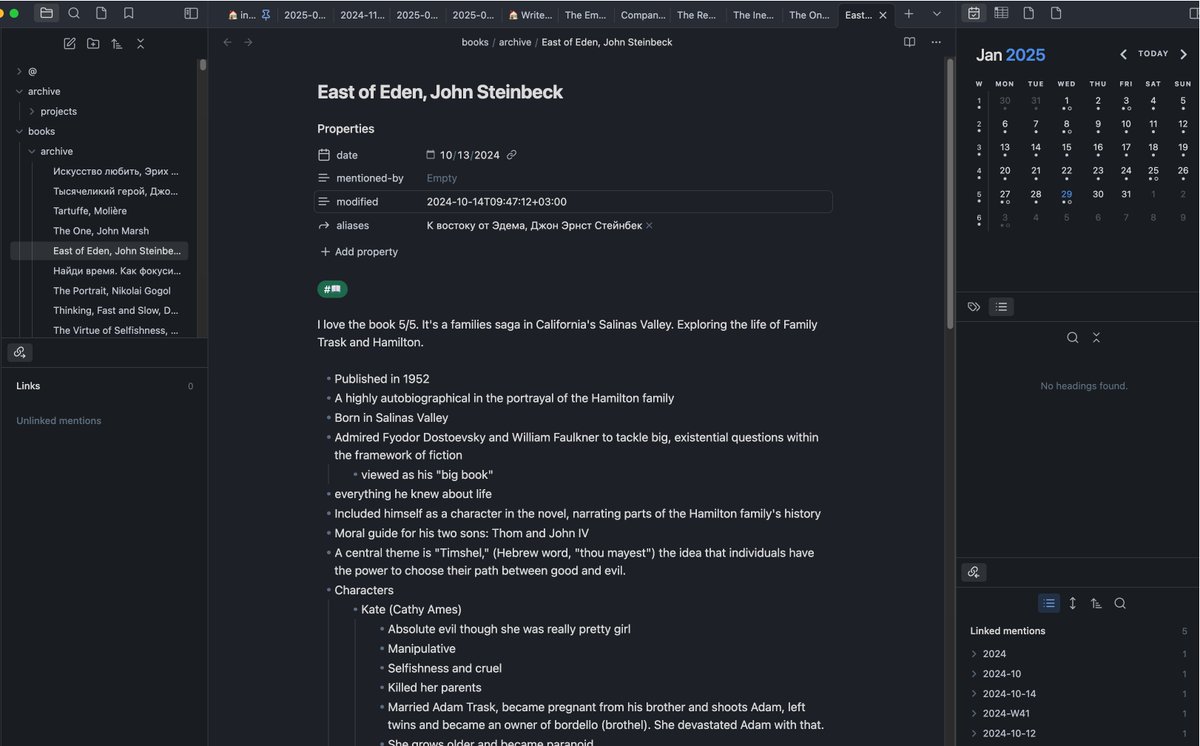The height and width of the screenshot is (746, 1200).
Task: Open the outline pane list icon
Action: [x=1000, y=307]
